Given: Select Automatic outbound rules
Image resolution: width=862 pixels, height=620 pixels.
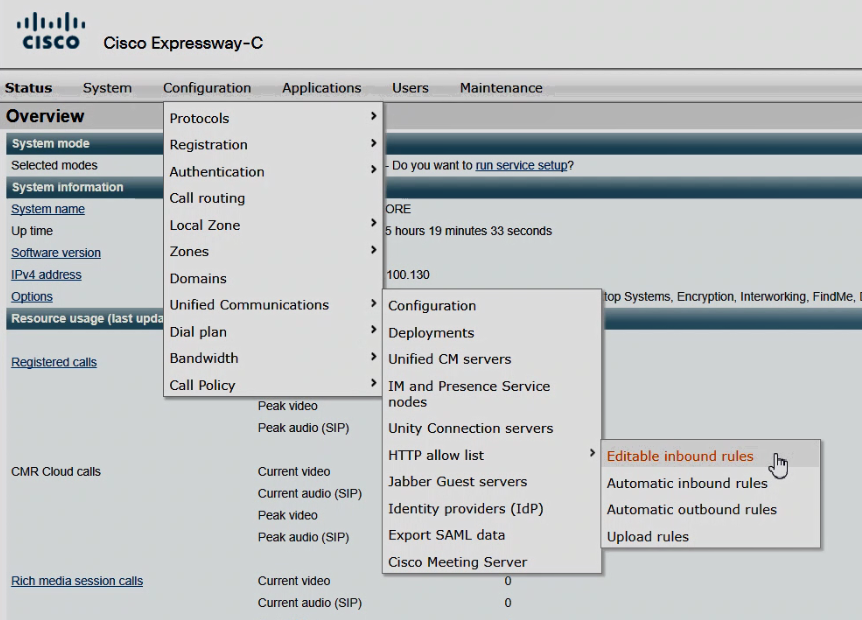Looking at the screenshot, I should tap(691, 509).
